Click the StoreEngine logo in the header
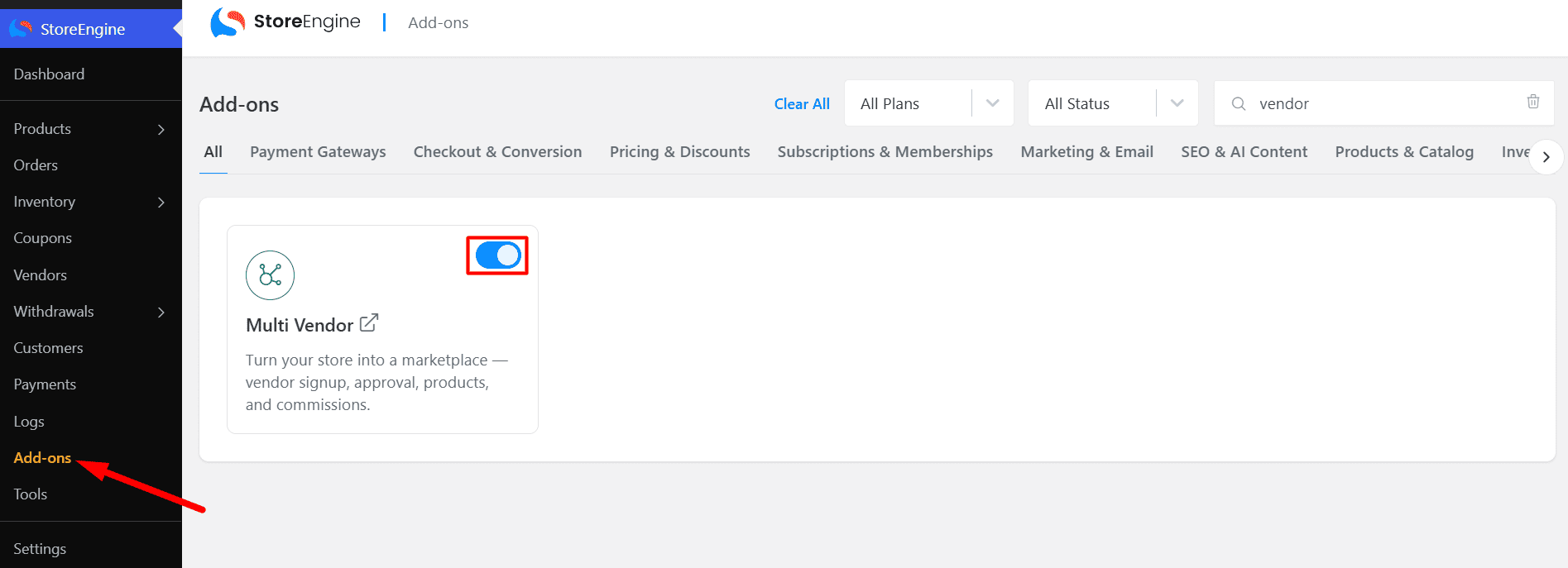The width and height of the screenshot is (1568, 568). tap(285, 22)
